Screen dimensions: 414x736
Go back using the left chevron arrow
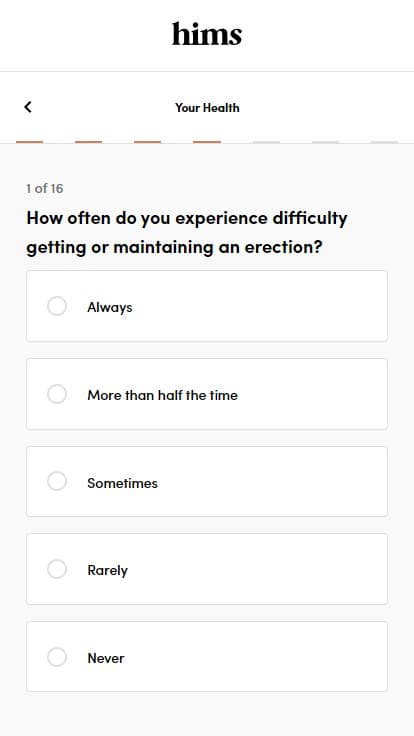coord(28,107)
